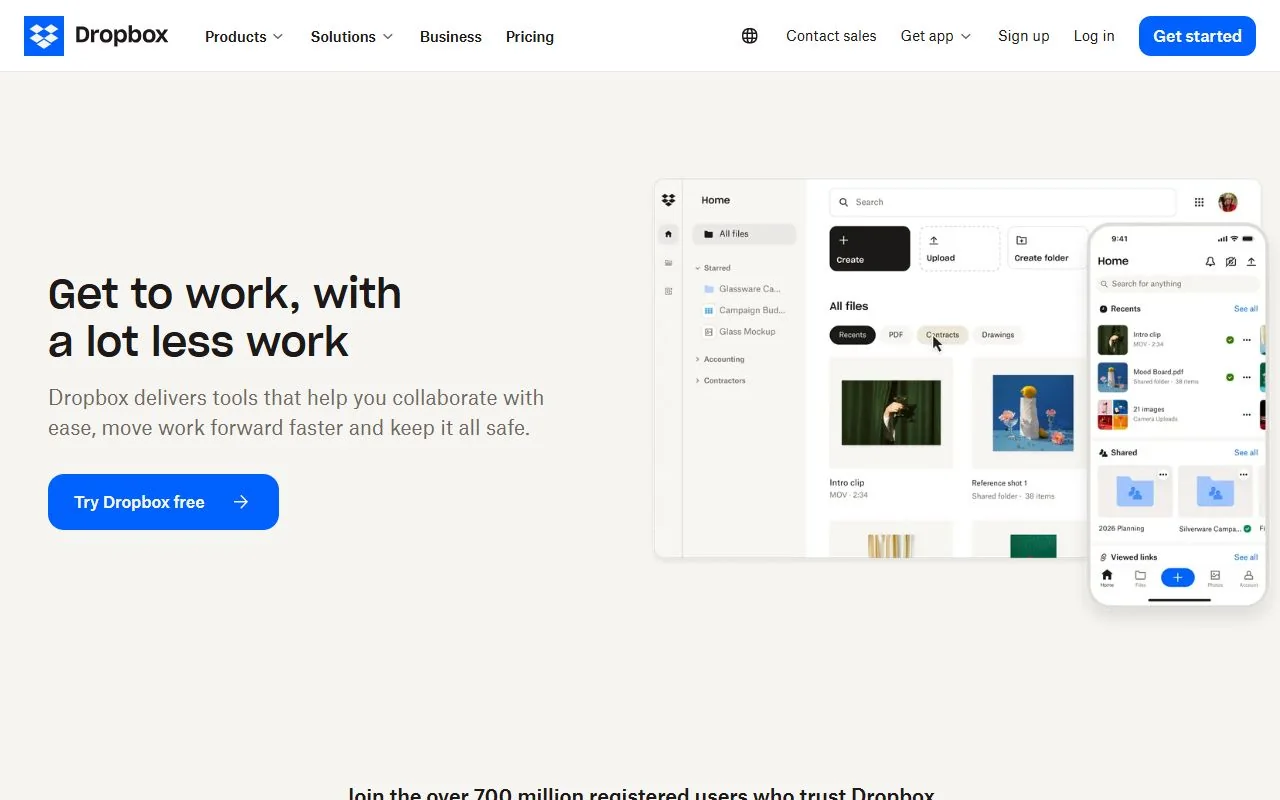Open the Get app dropdown
The image size is (1280, 800).
click(936, 36)
